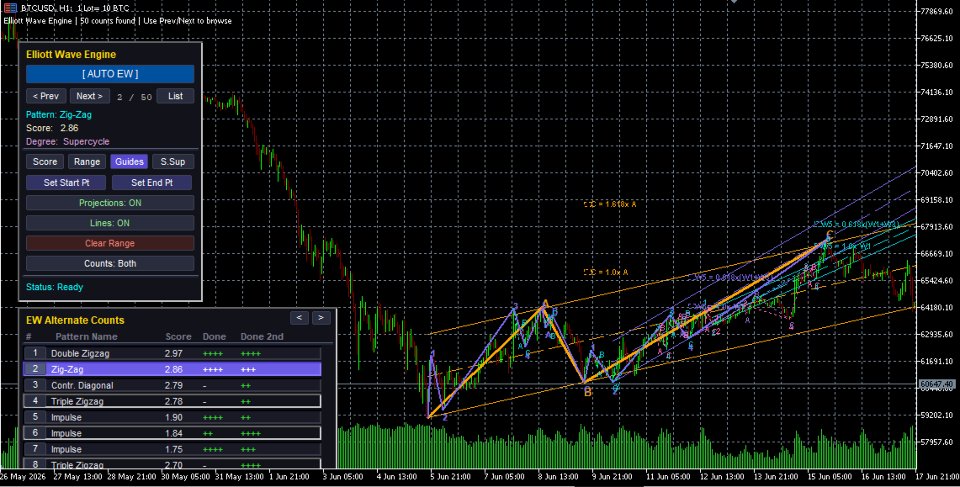Click the Pattern Name column header
The height and width of the screenshot is (487, 960).
[86, 336]
